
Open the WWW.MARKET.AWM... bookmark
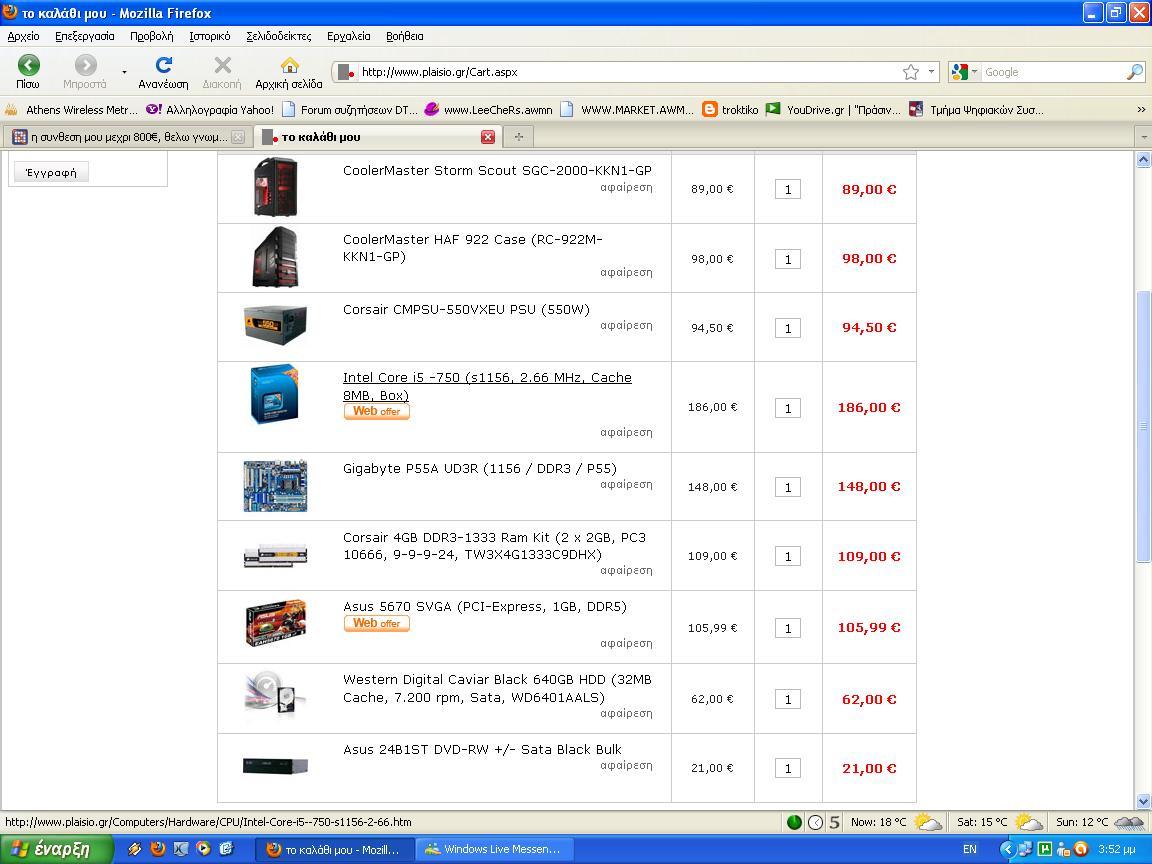(627, 109)
